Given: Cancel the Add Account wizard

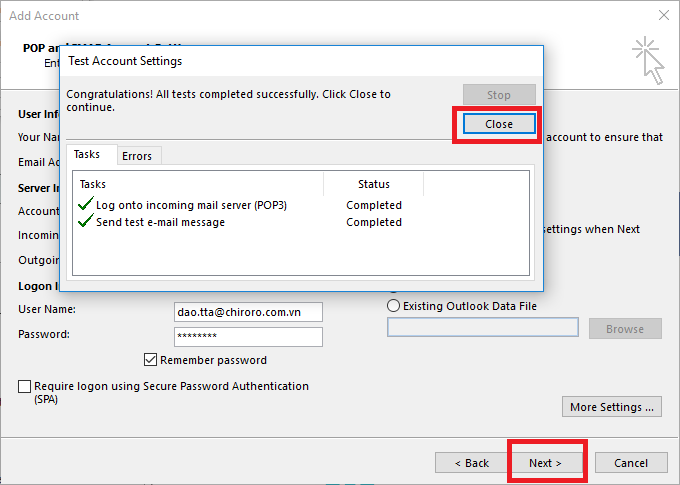Looking at the screenshot, I should [x=630, y=463].
